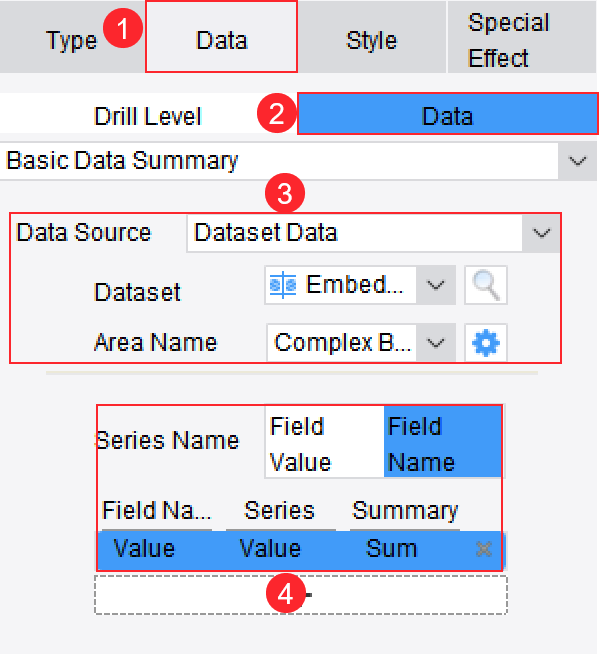
Task: Choose Field Name for Series Name
Action: 443,443
